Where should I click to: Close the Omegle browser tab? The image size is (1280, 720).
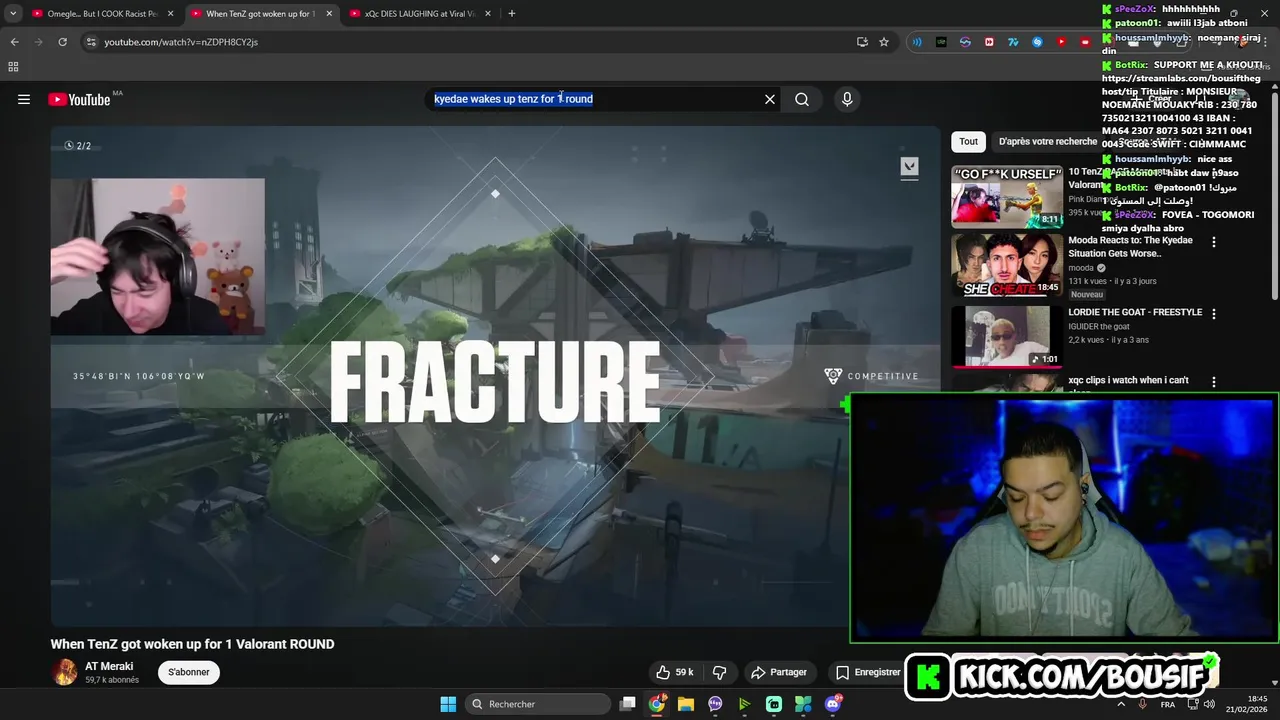pyautogui.click(x=171, y=14)
